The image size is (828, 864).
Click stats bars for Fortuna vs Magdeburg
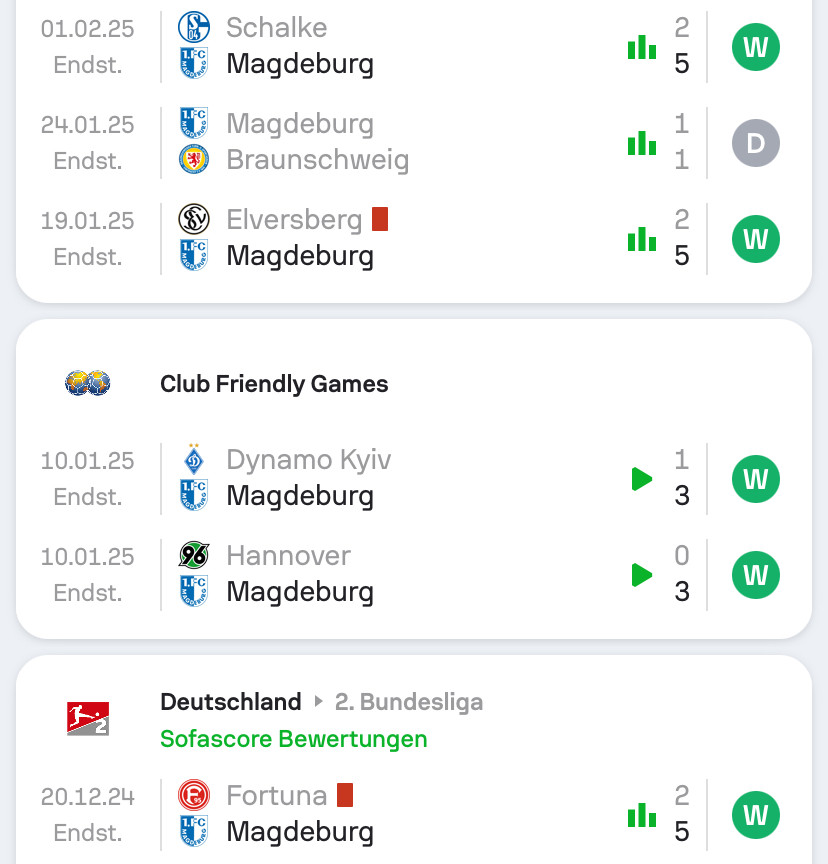point(641,815)
